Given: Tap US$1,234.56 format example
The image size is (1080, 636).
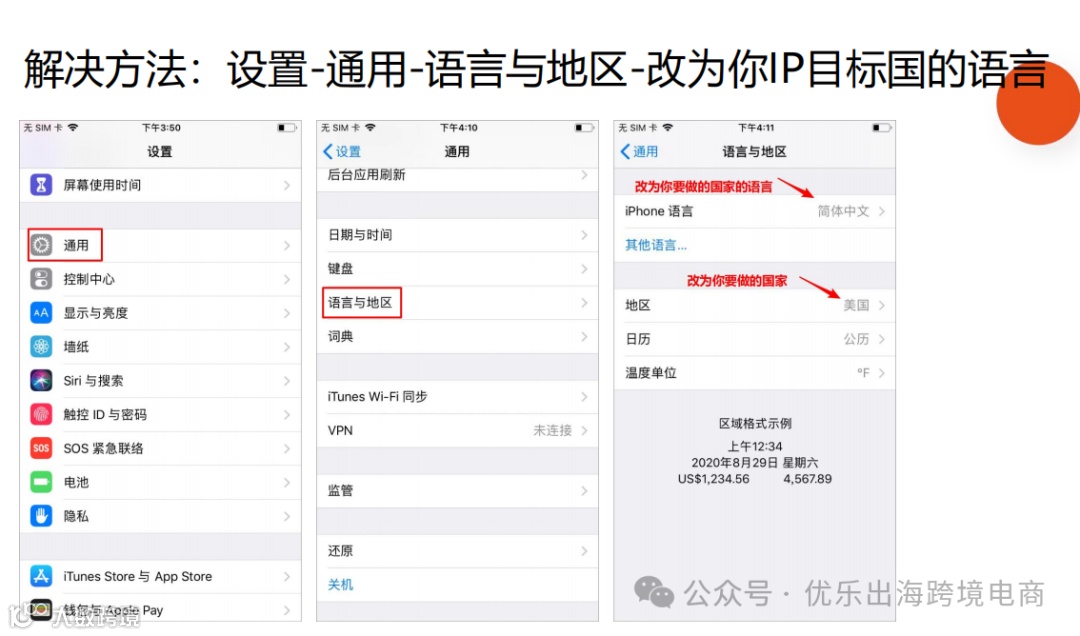Looking at the screenshot, I should coord(714,479).
